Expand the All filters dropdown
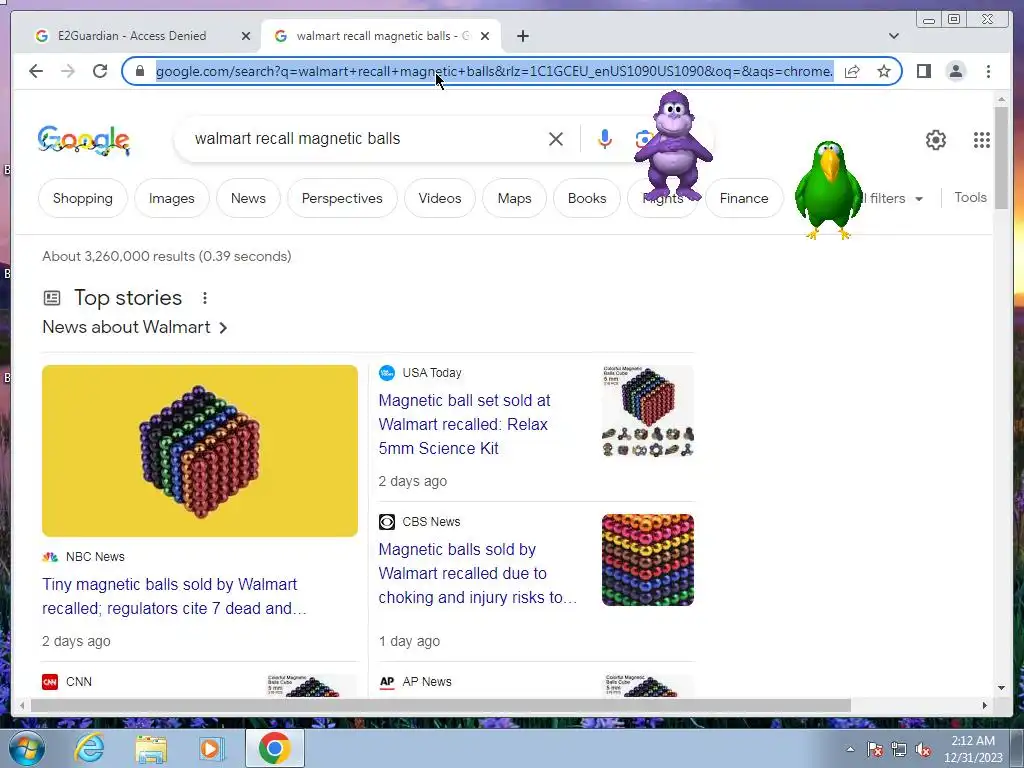 893,198
